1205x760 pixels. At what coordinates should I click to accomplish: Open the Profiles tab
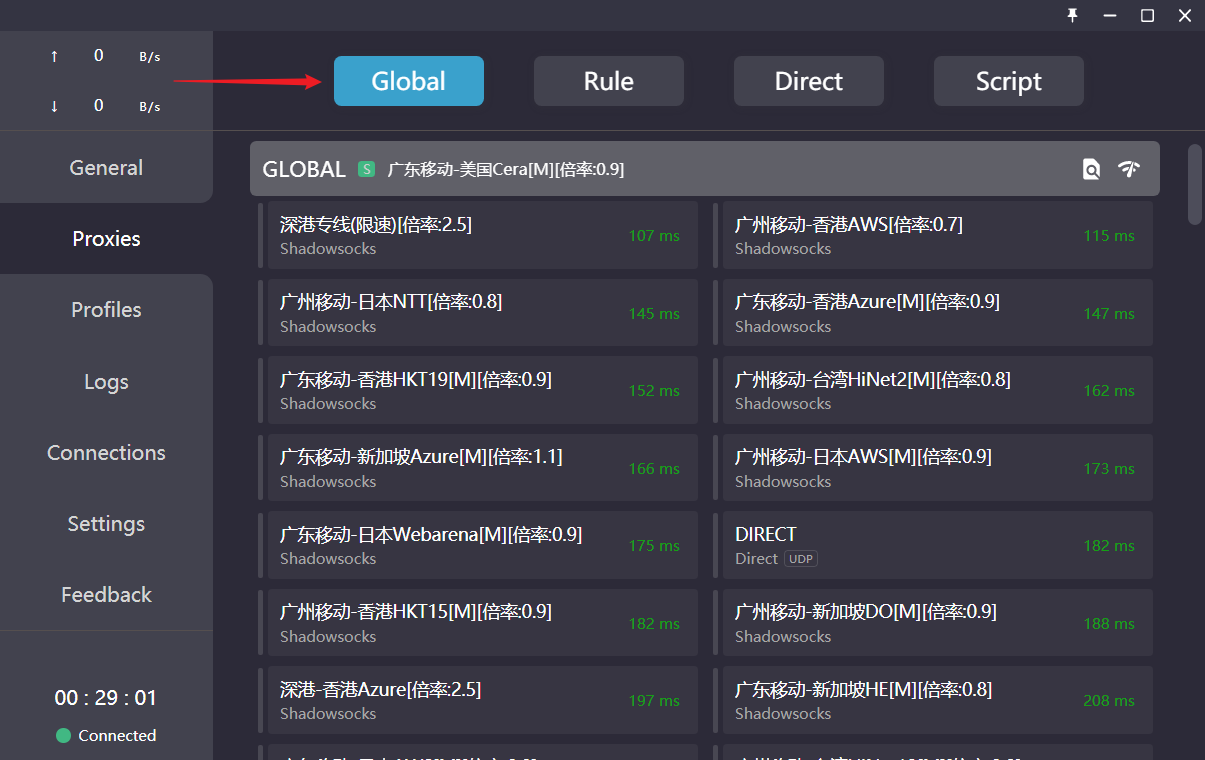pyautogui.click(x=106, y=310)
